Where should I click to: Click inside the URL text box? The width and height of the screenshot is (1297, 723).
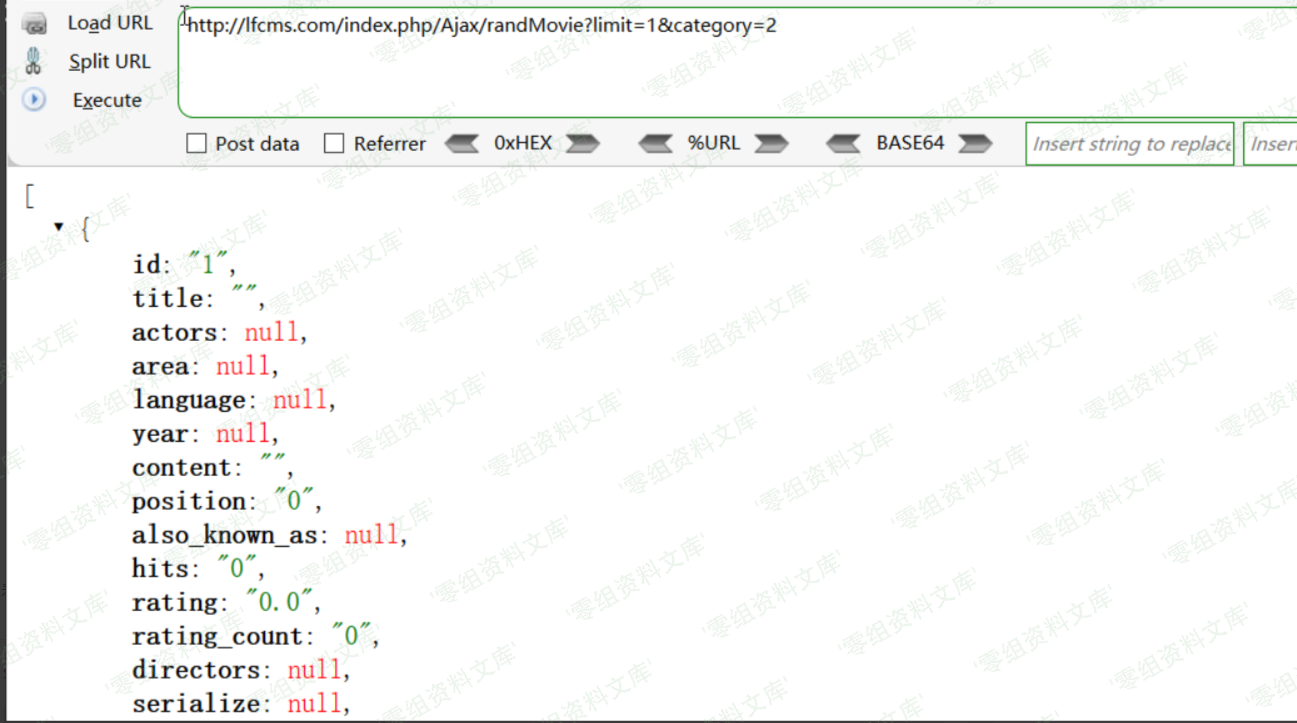click(x=700, y=70)
